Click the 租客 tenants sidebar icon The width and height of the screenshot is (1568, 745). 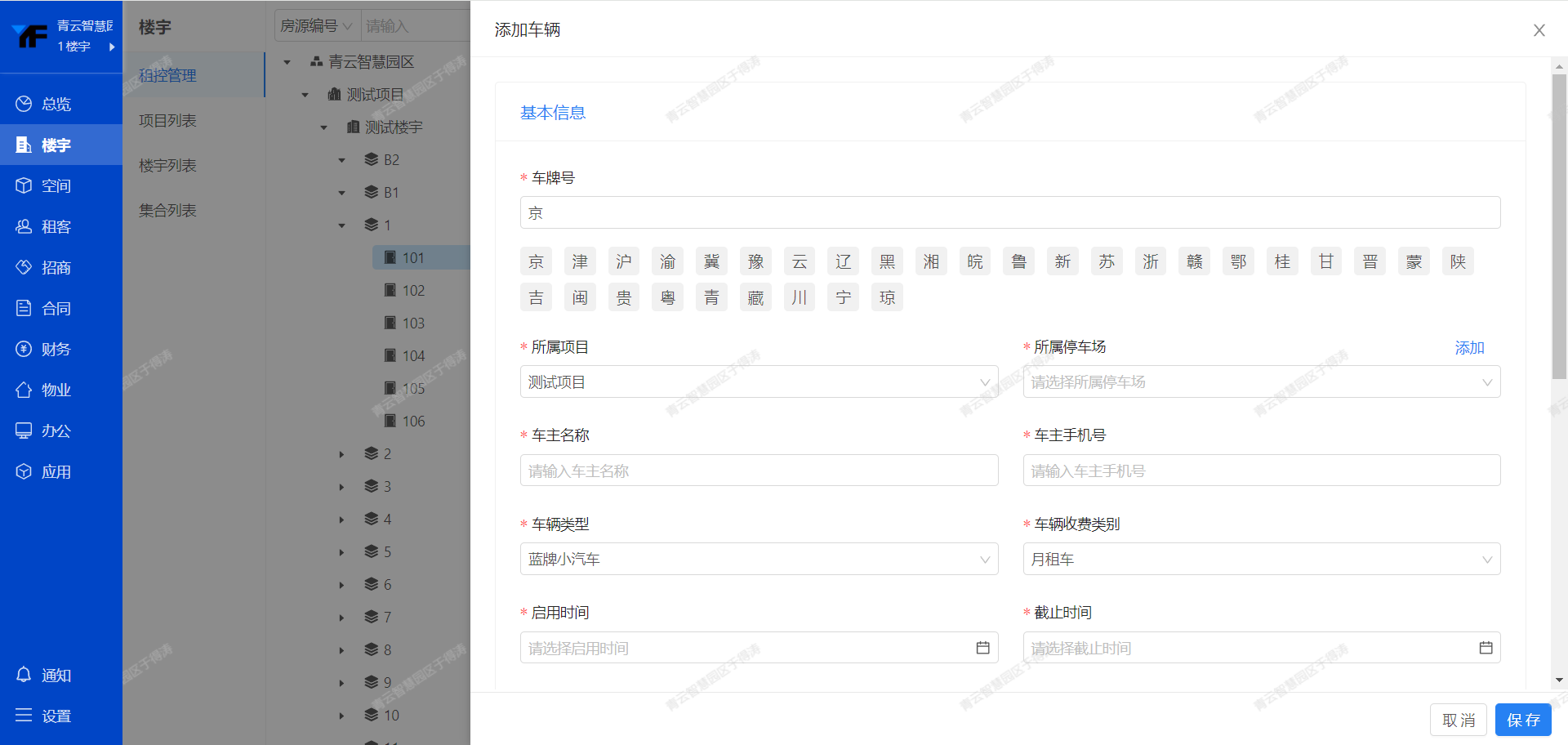pyautogui.click(x=24, y=226)
